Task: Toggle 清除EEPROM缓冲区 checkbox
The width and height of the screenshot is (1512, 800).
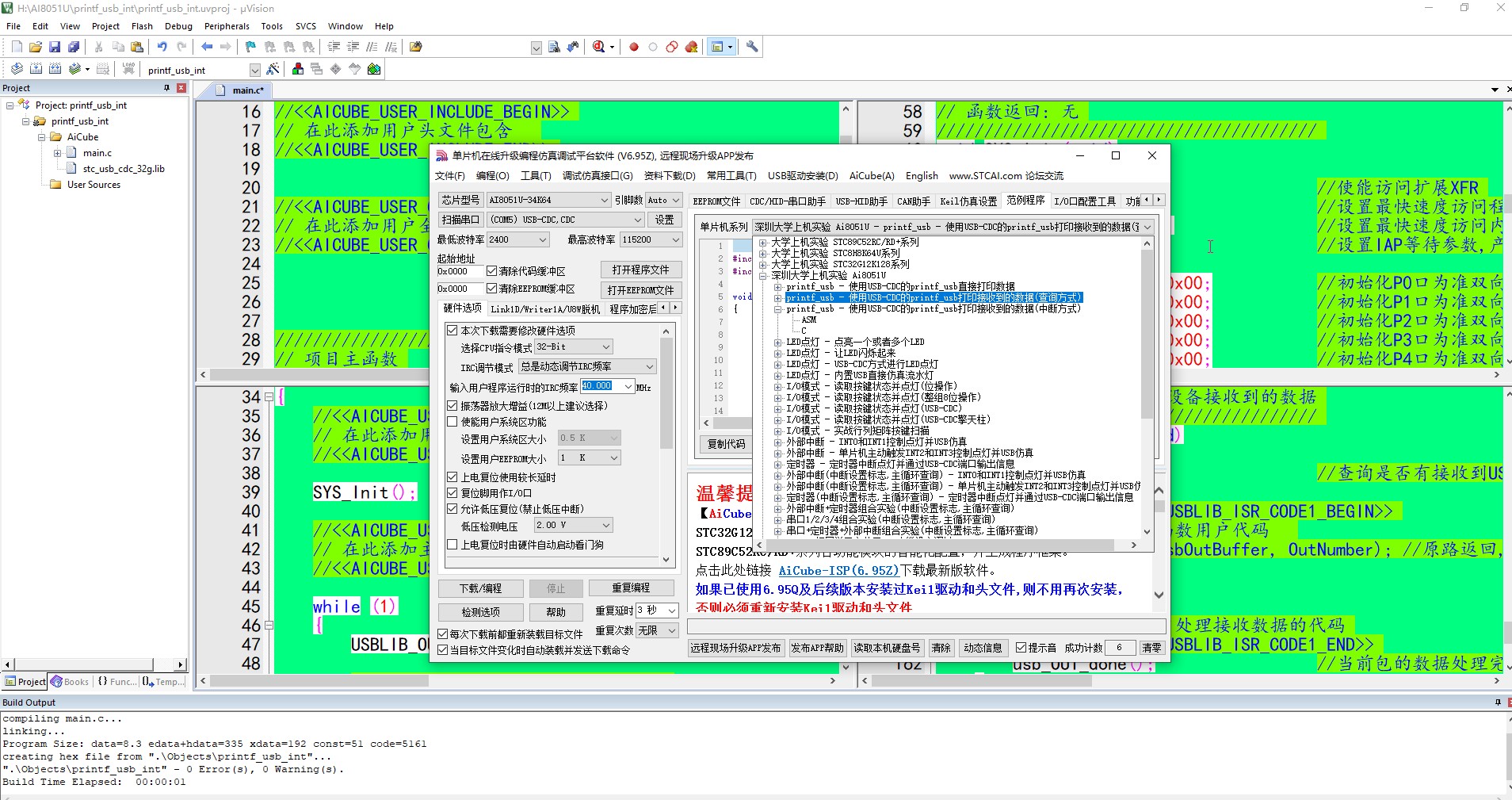Action: tap(491, 289)
